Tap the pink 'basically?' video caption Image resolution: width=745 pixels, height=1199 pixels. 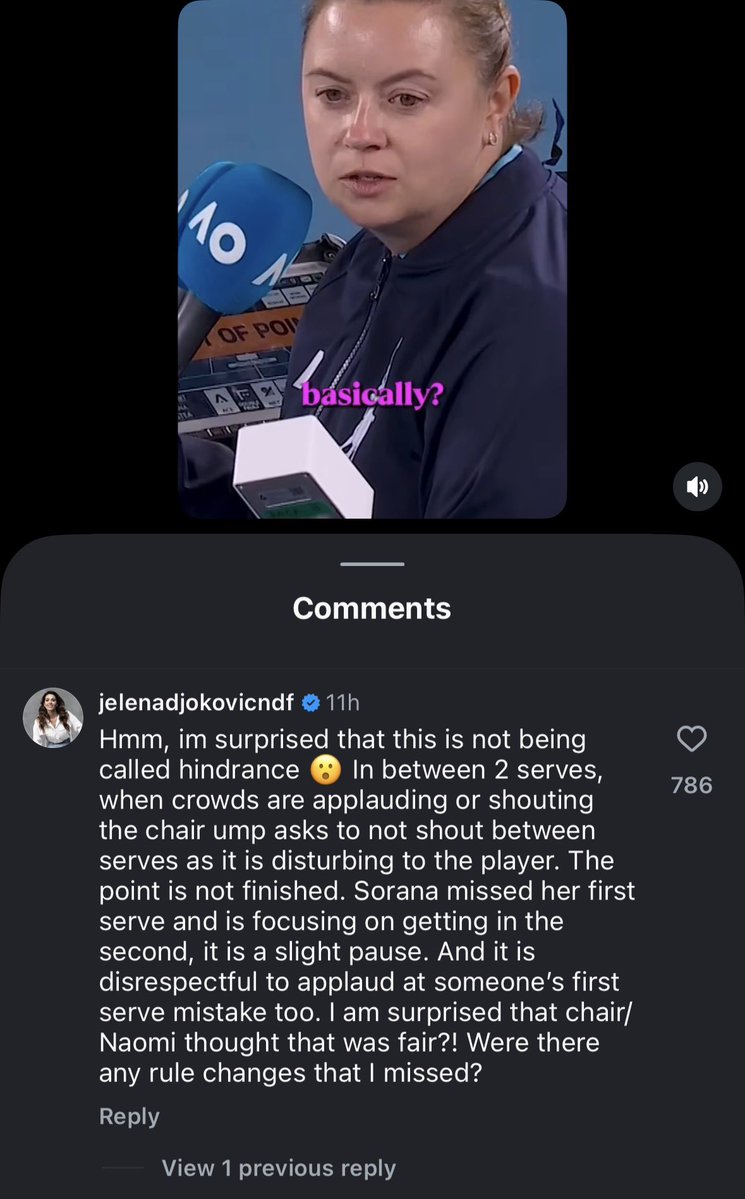[x=372, y=395]
